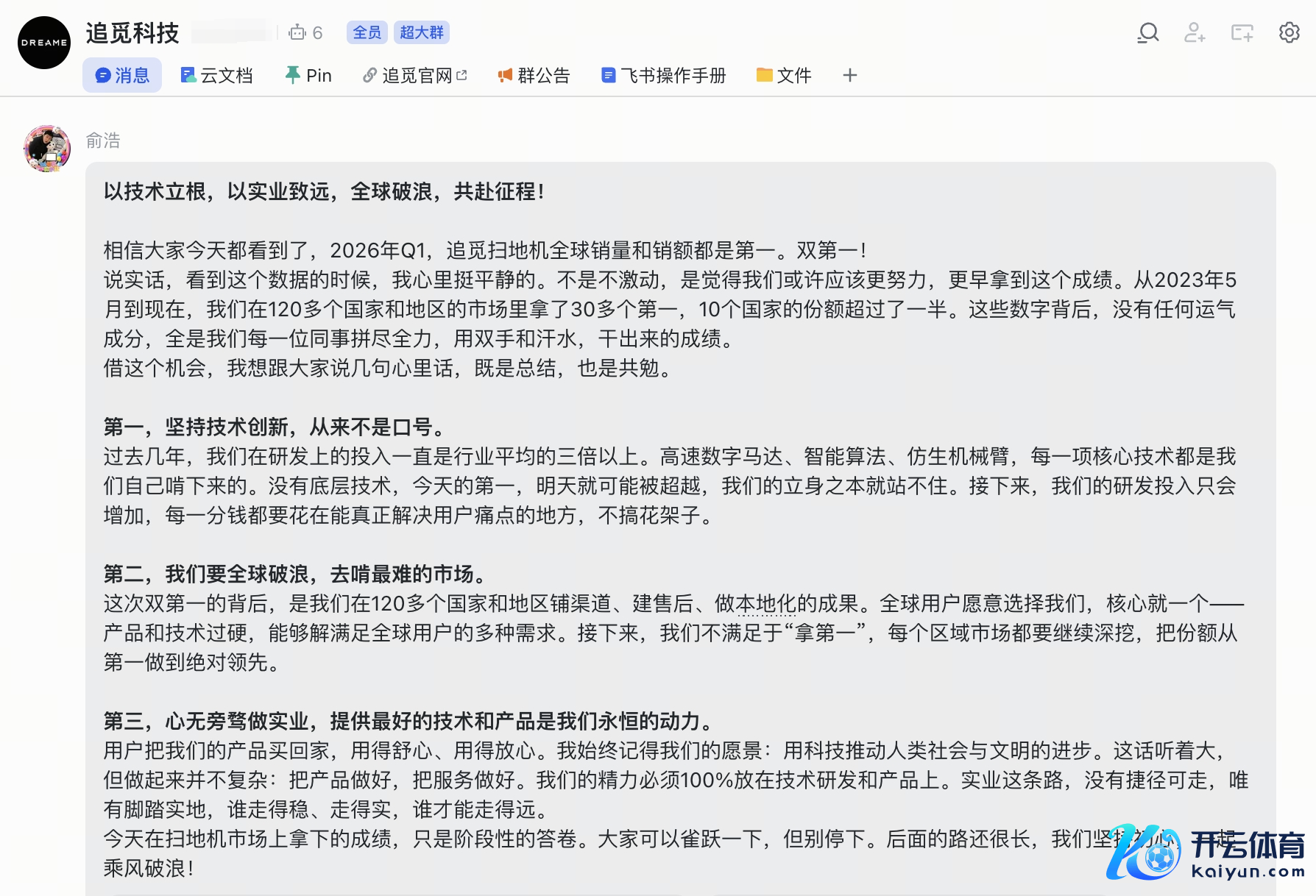Click the external-link arrow after 追觅官网
1316x896 pixels.
pyautogui.click(x=461, y=75)
